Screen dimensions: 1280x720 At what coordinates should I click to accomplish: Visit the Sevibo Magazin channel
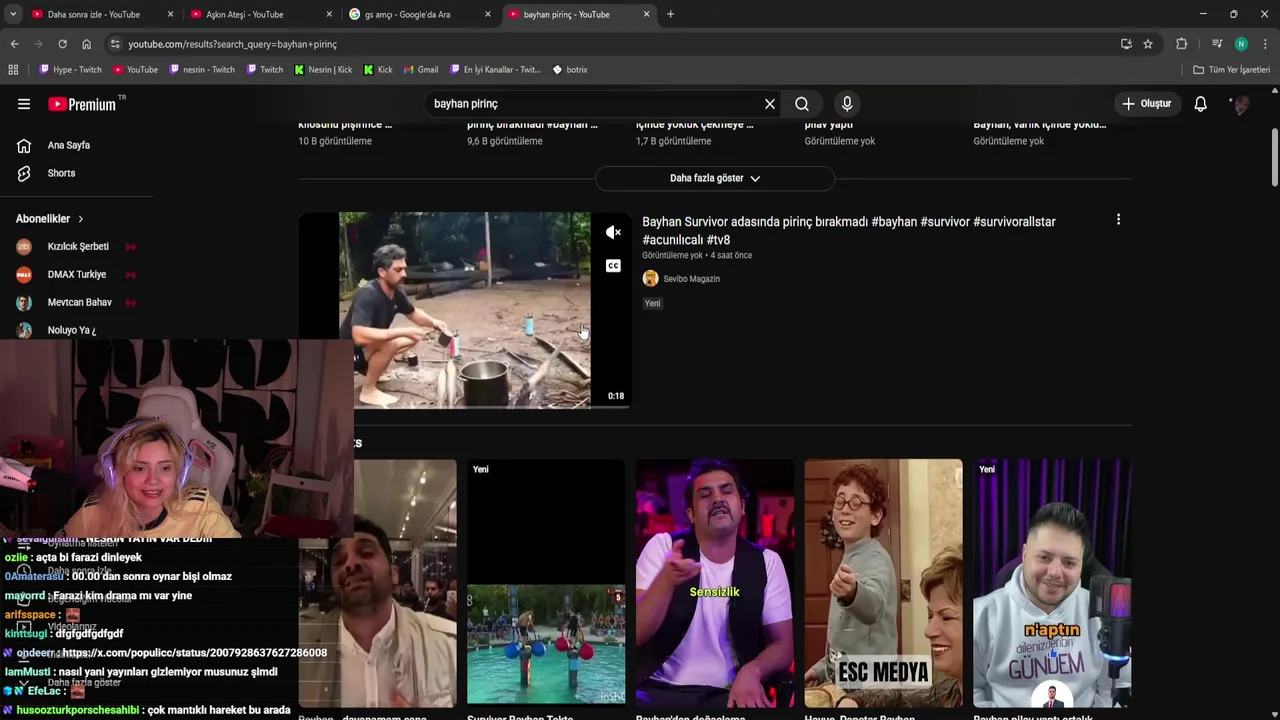tap(691, 279)
